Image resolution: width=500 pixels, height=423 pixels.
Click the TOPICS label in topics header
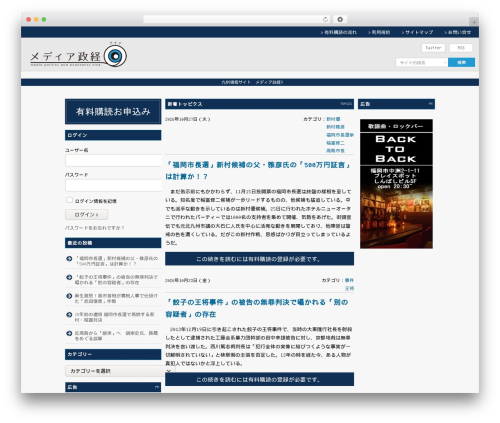click(x=346, y=104)
